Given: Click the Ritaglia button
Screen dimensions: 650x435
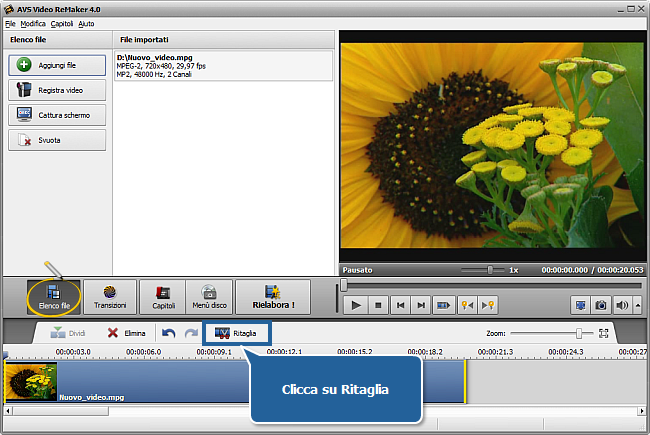Looking at the screenshot, I should pyautogui.click(x=236, y=333).
